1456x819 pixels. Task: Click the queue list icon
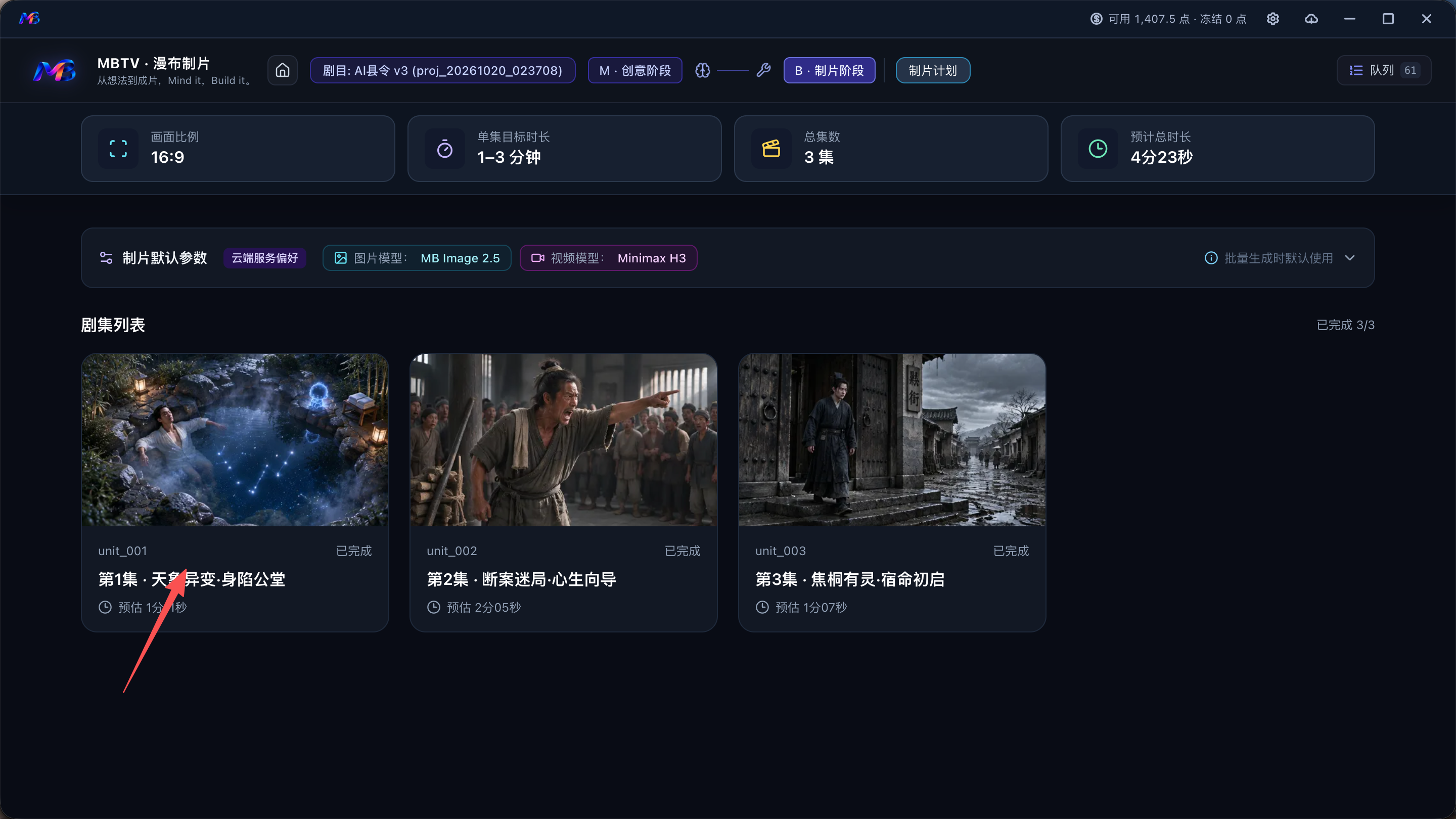pos(1356,70)
